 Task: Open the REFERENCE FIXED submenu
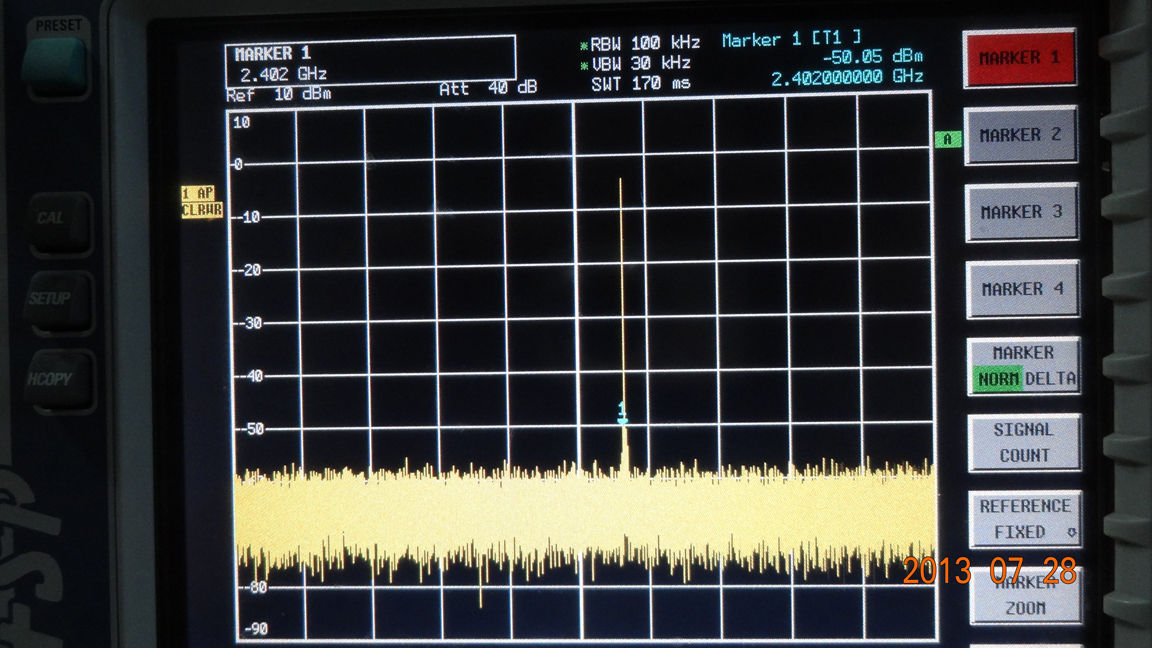tap(1025, 519)
